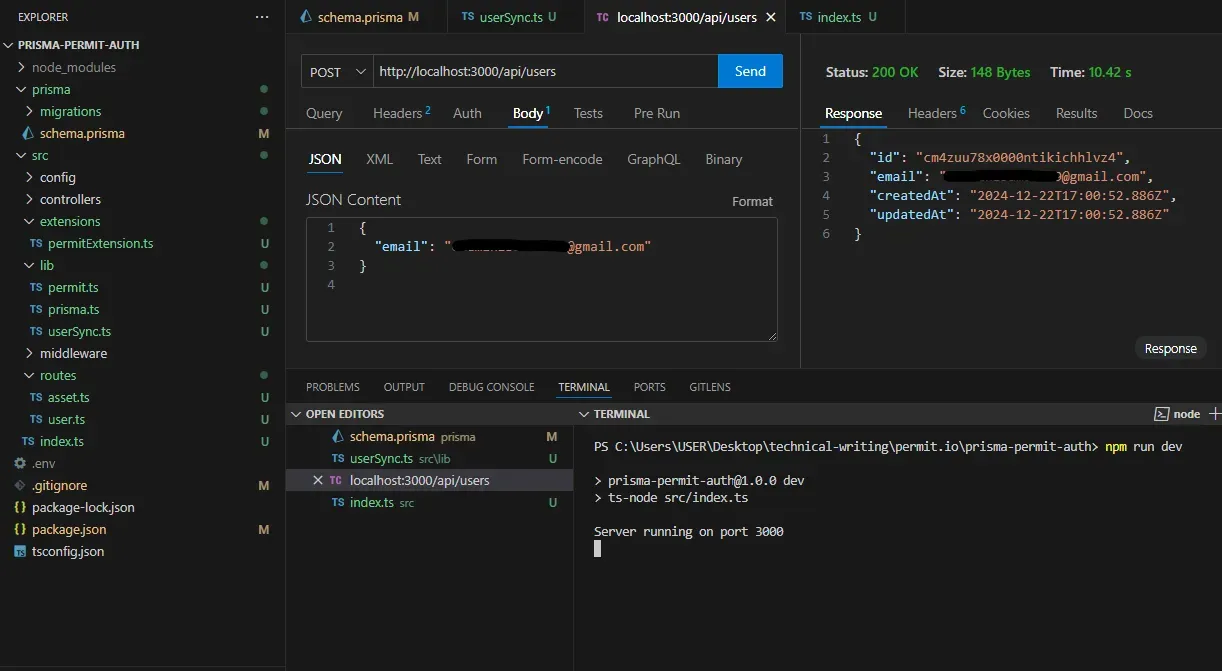Select the XML body type
Image resolution: width=1222 pixels, height=671 pixels.
point(379,159)
